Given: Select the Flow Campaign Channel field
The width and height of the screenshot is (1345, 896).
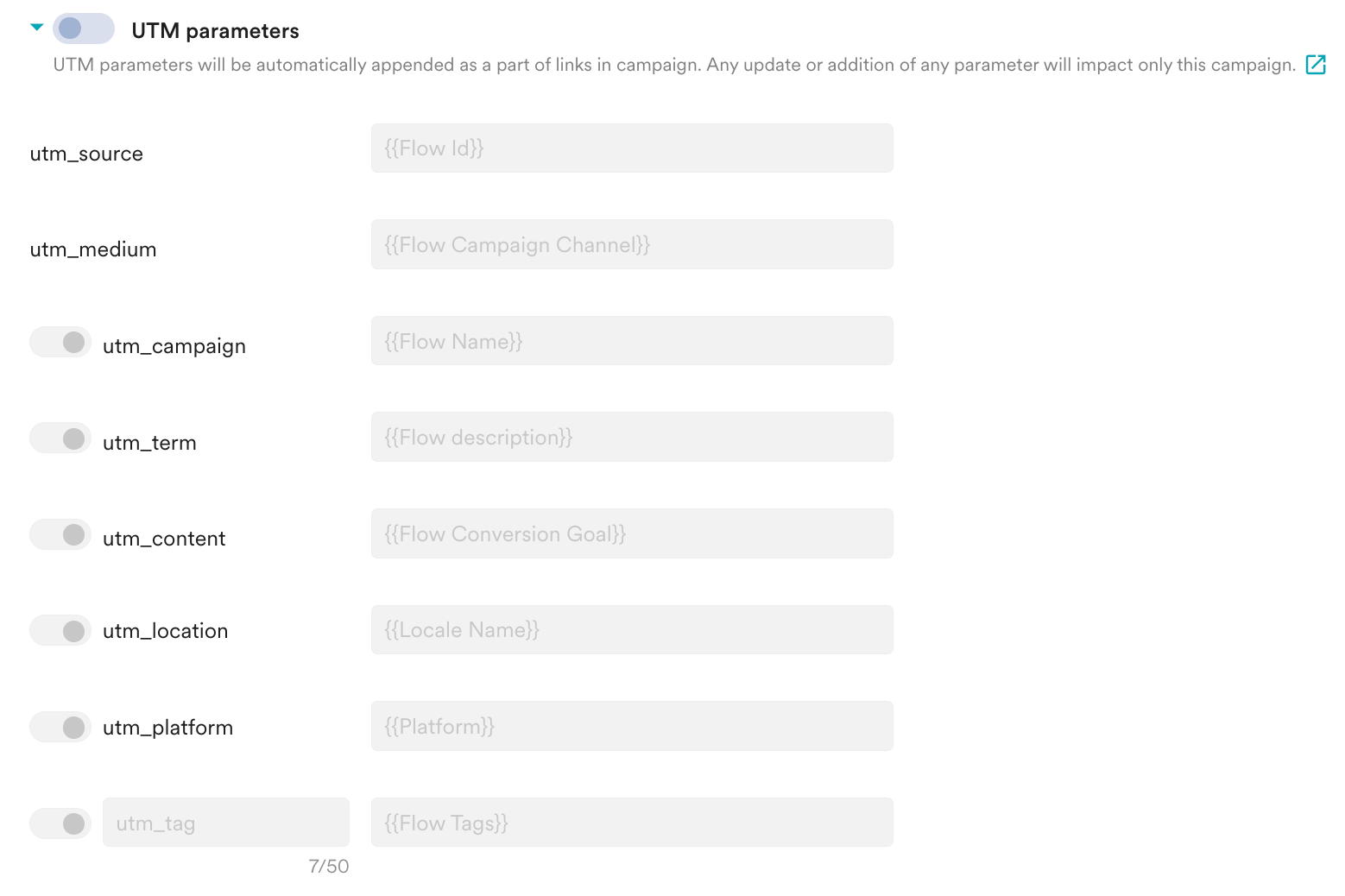Looking at the screenshot, I should [x=632, y=244].
